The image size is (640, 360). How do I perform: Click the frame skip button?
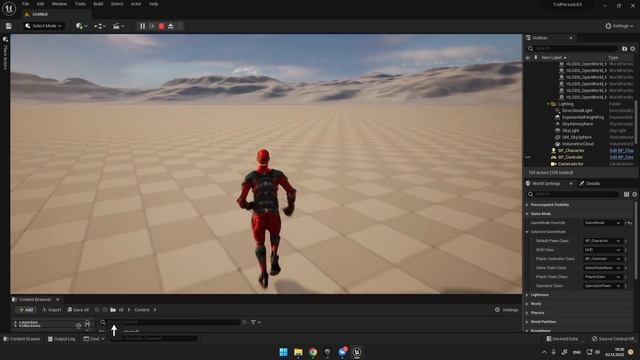(x=152, y=26)
